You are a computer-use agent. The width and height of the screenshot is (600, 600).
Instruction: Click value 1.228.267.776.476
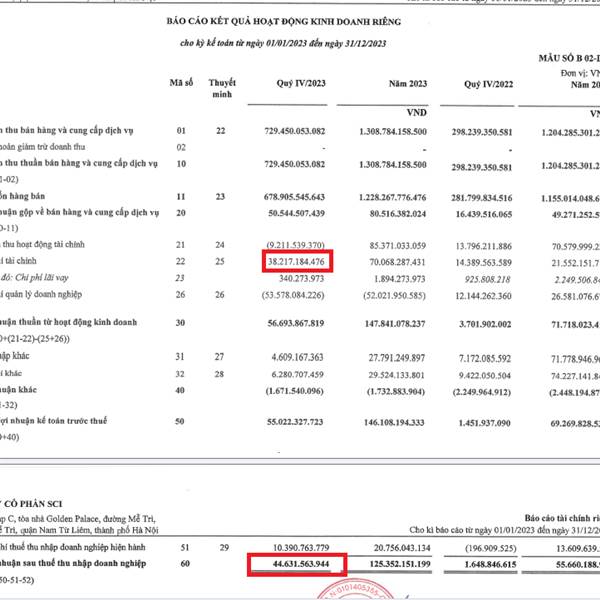tap(392, 197)
